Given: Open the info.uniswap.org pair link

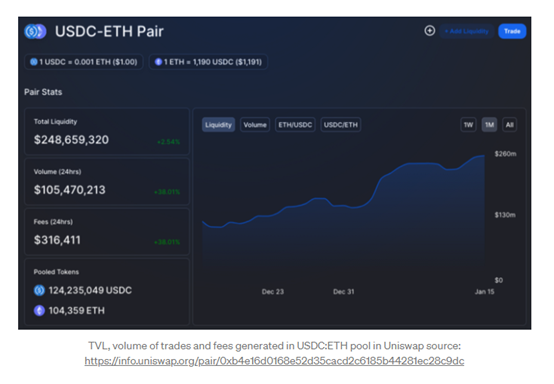Looking at the screenshot, I should pos(274,361).
